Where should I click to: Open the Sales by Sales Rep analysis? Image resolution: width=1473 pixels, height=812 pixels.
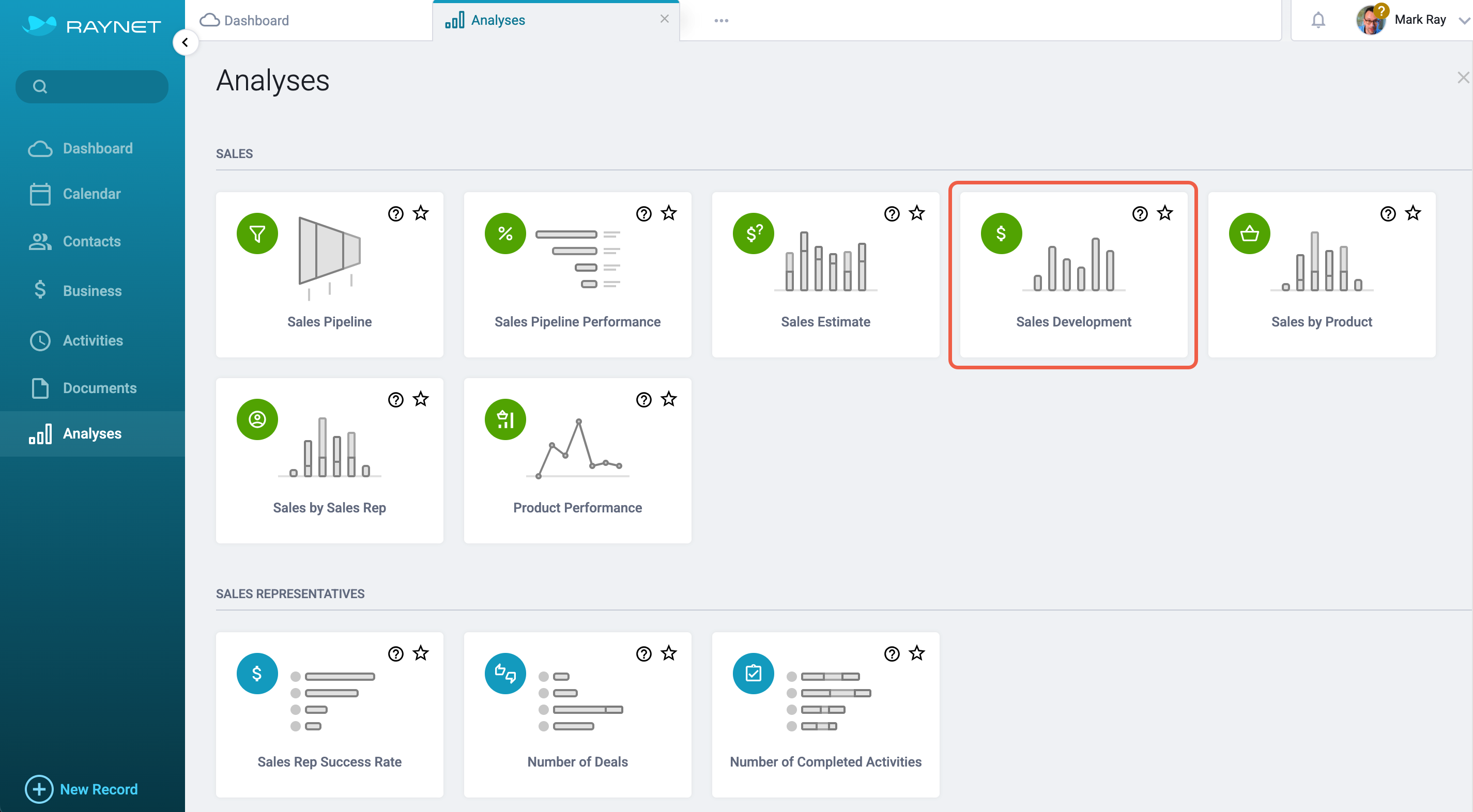329,461
